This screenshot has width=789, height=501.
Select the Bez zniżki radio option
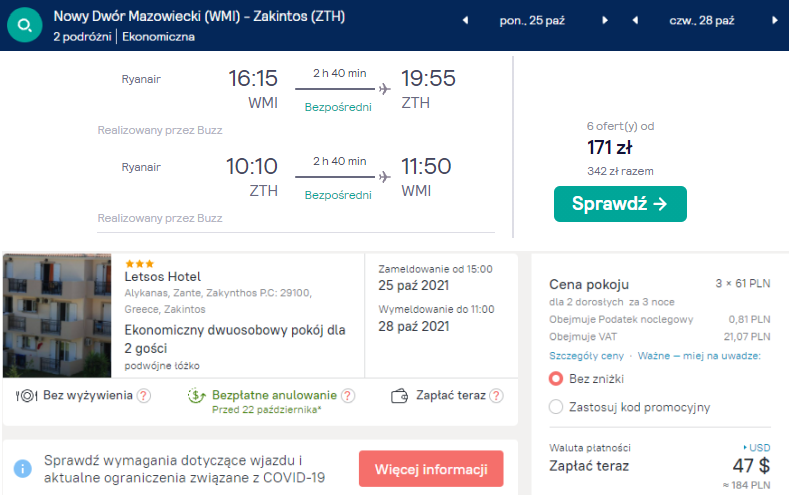coord(557,379)
